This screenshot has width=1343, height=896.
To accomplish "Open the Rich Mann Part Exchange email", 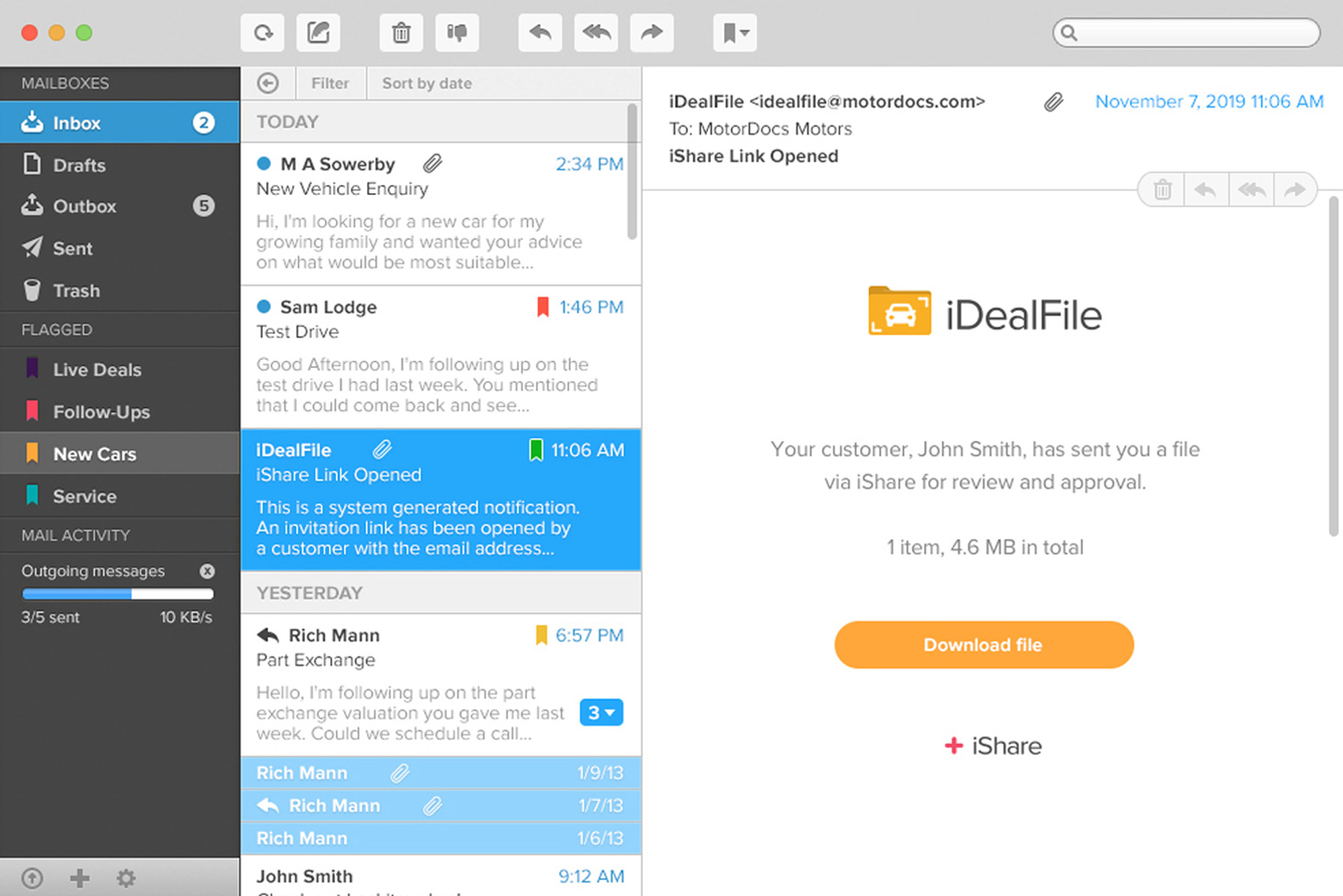I will point(441,685).
